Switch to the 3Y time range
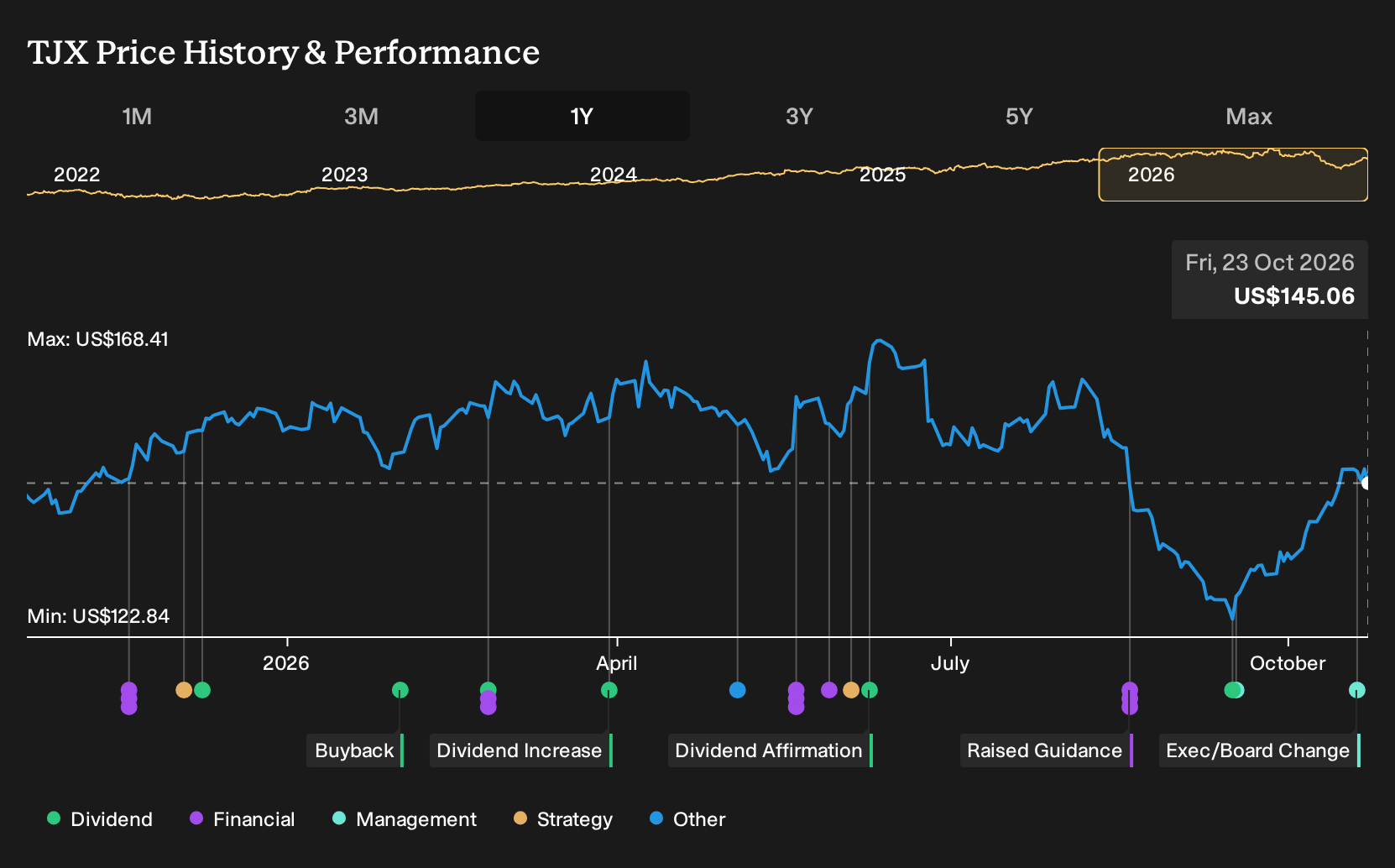 [x=799, y=116]
